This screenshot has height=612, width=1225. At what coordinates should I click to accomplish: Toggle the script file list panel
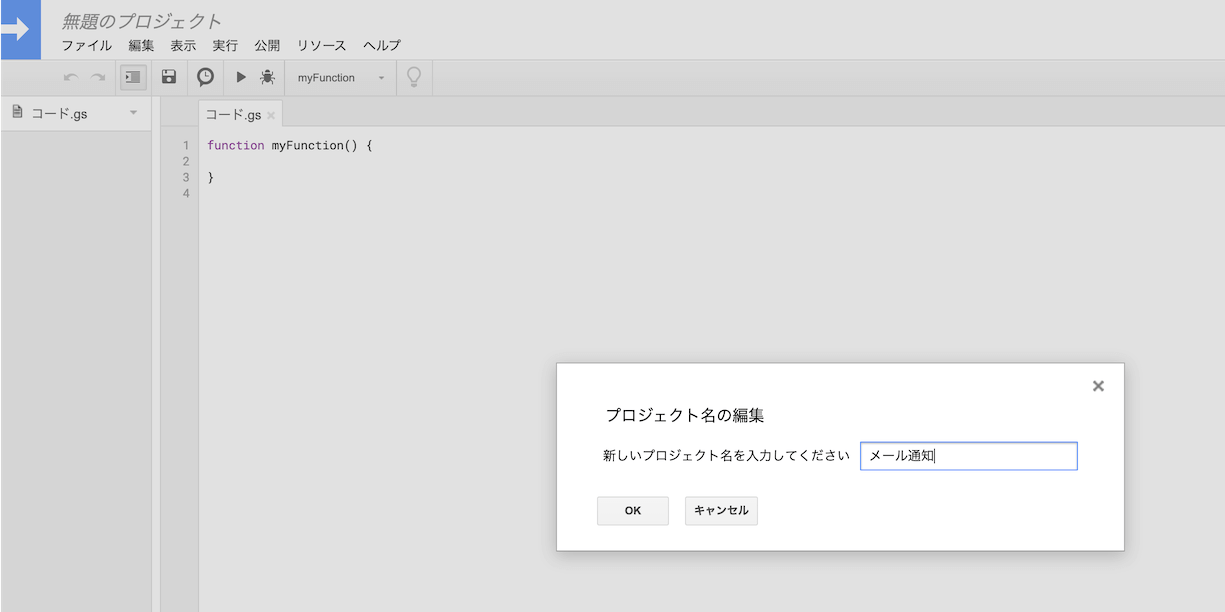(x=132, y=77)
